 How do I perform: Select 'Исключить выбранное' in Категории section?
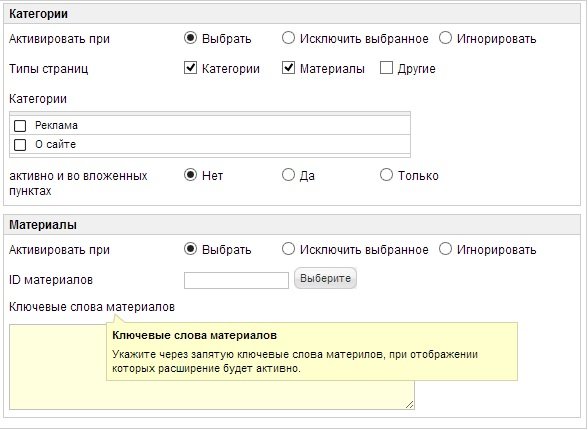click(288, 38)
